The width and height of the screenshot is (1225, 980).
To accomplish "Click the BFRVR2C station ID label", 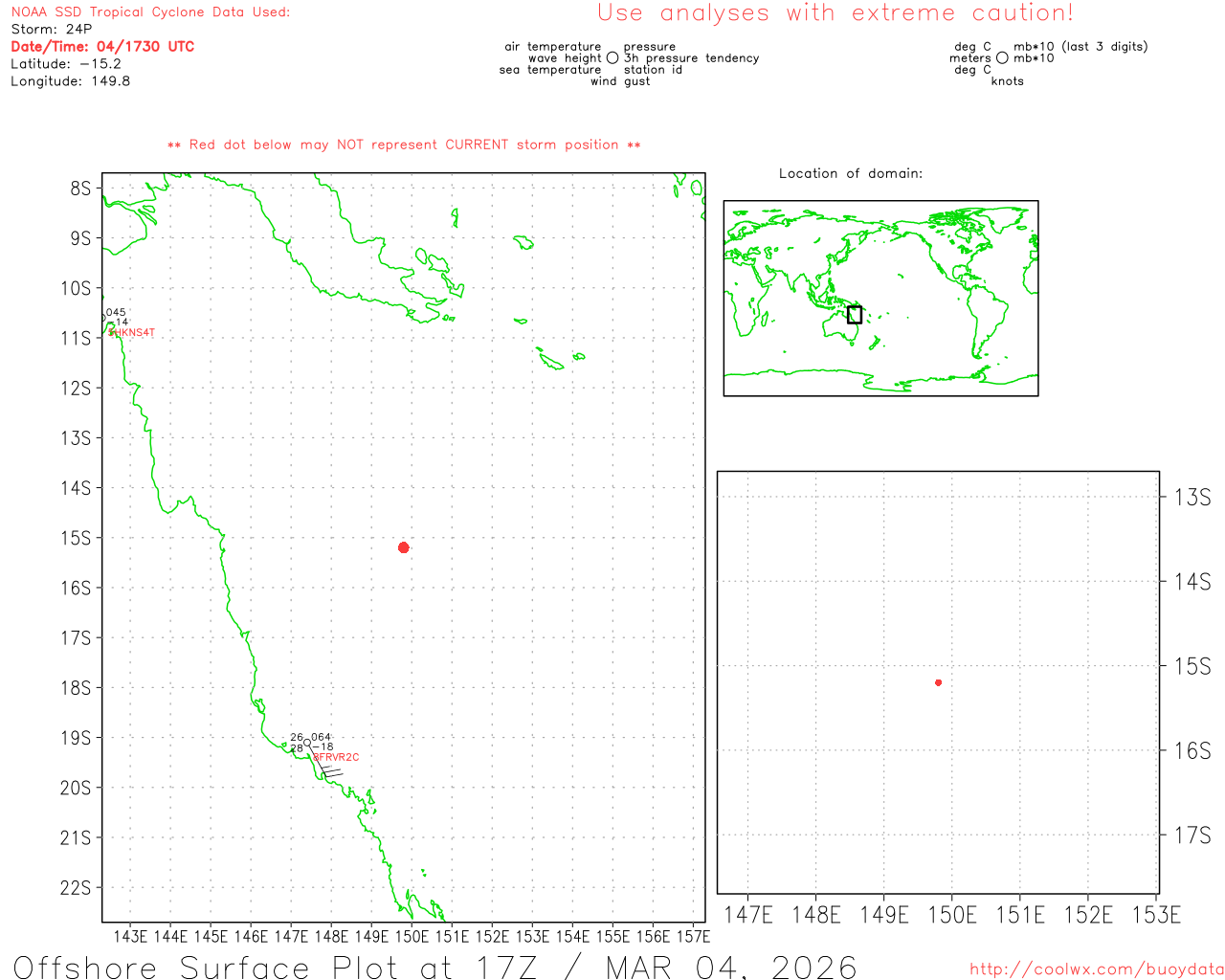I will 336,757.
